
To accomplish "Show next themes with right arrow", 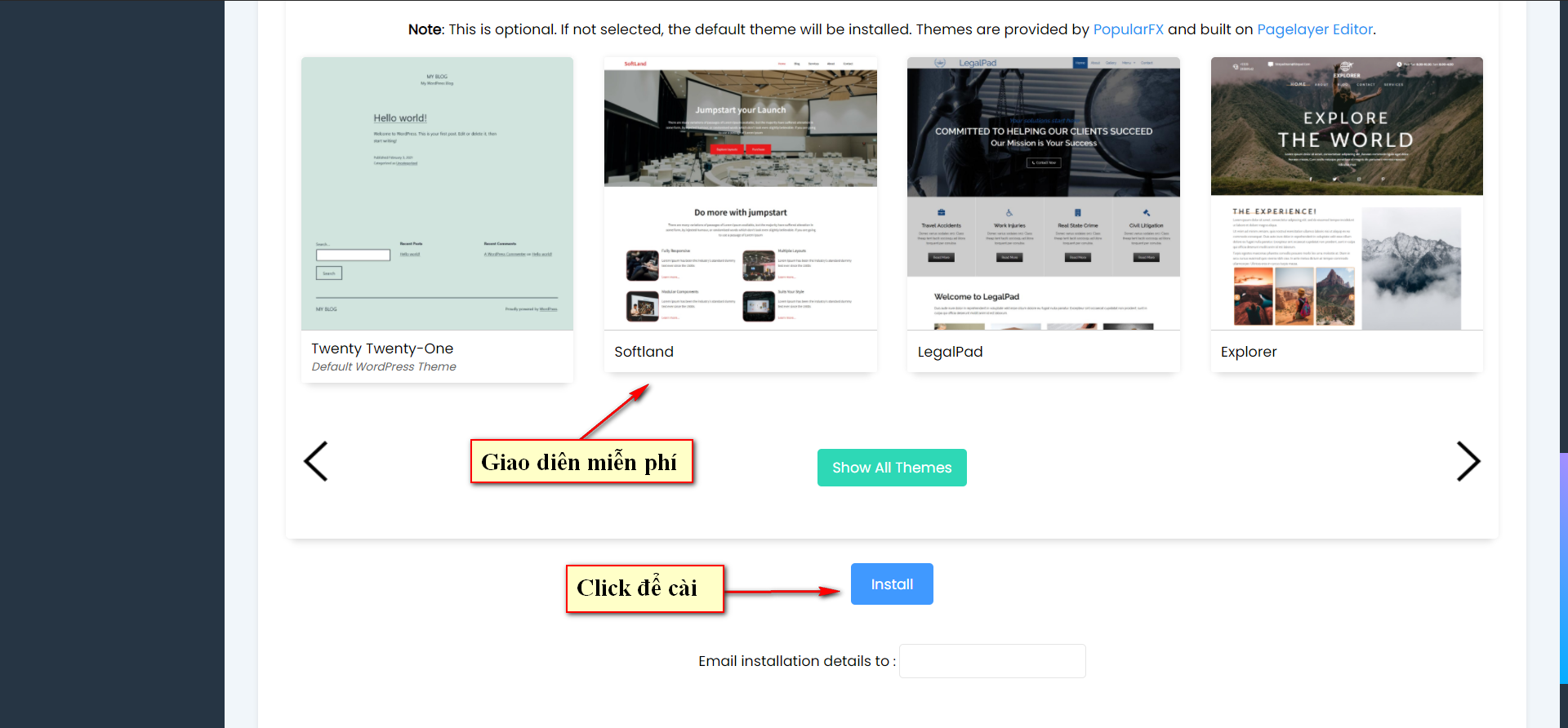I will (x=1468, y=461).
